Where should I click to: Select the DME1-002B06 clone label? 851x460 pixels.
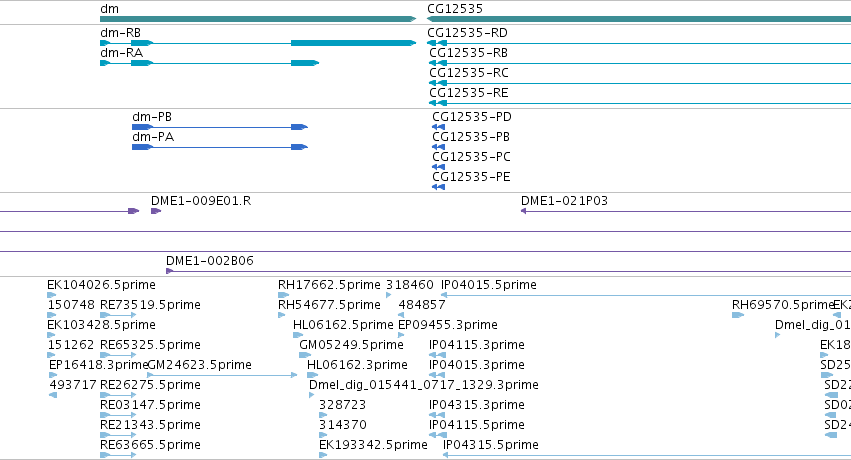tap(210, 261)
